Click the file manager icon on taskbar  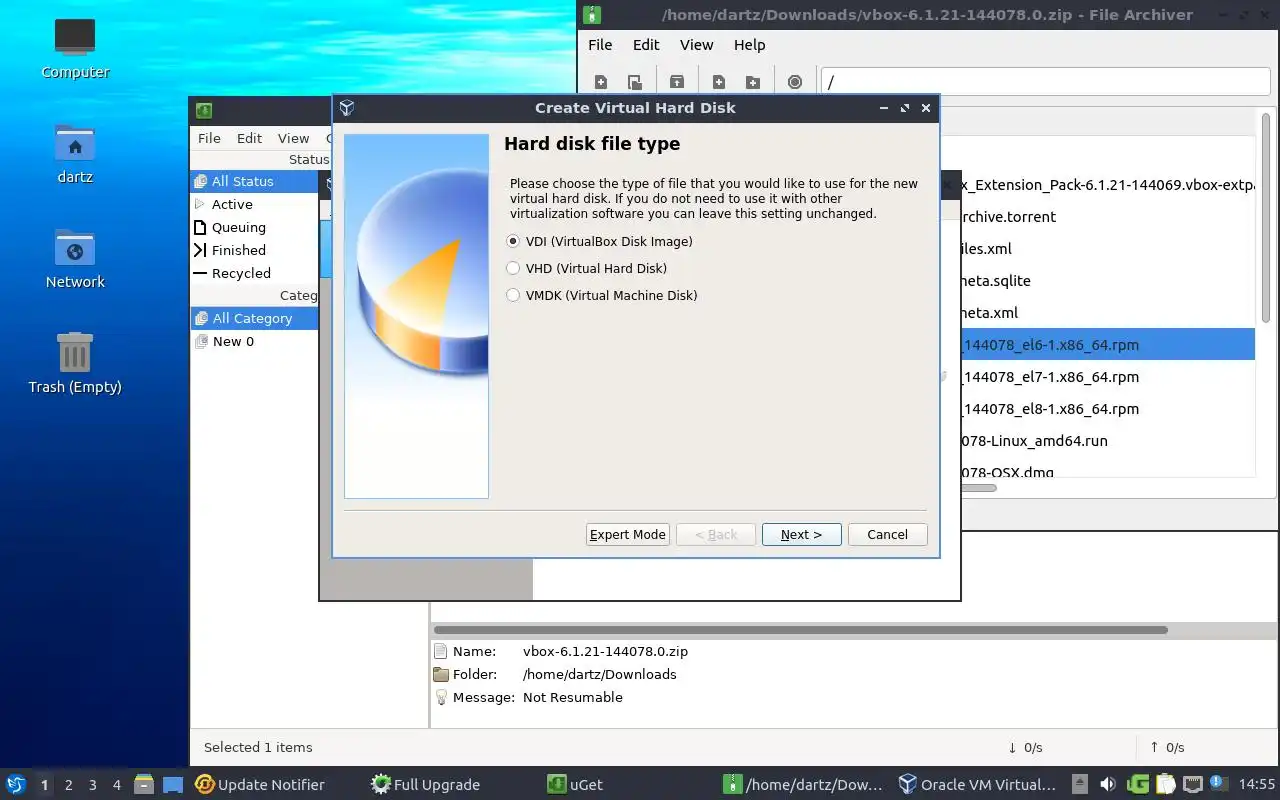coord(144,785)
